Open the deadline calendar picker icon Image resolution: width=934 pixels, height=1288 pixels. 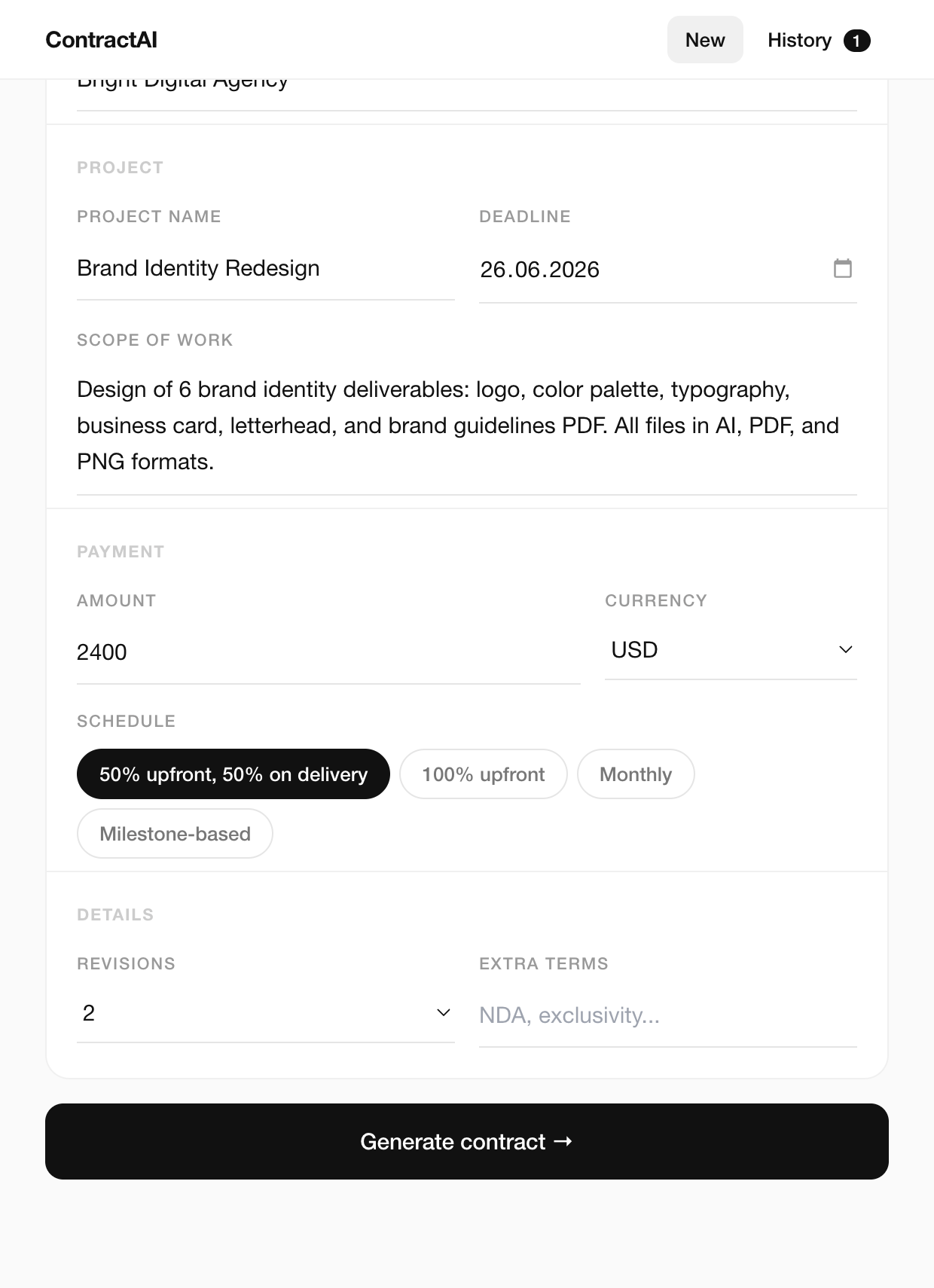(842, 268)
